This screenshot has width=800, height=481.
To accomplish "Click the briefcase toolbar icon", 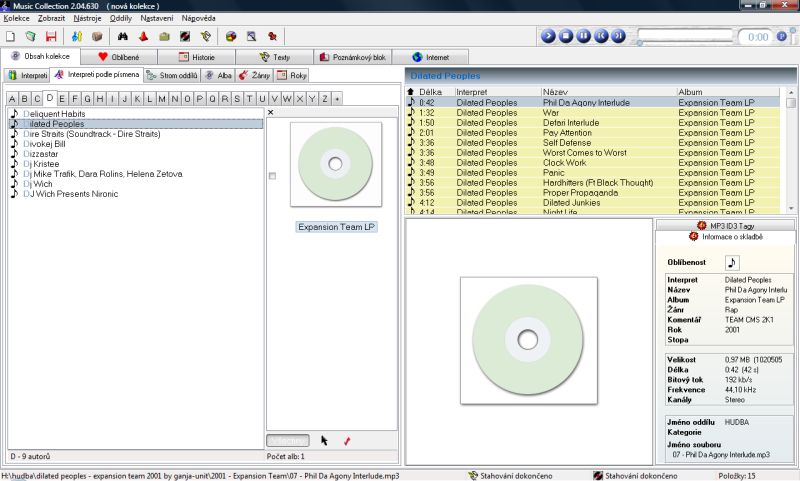I will pos(164,37).
